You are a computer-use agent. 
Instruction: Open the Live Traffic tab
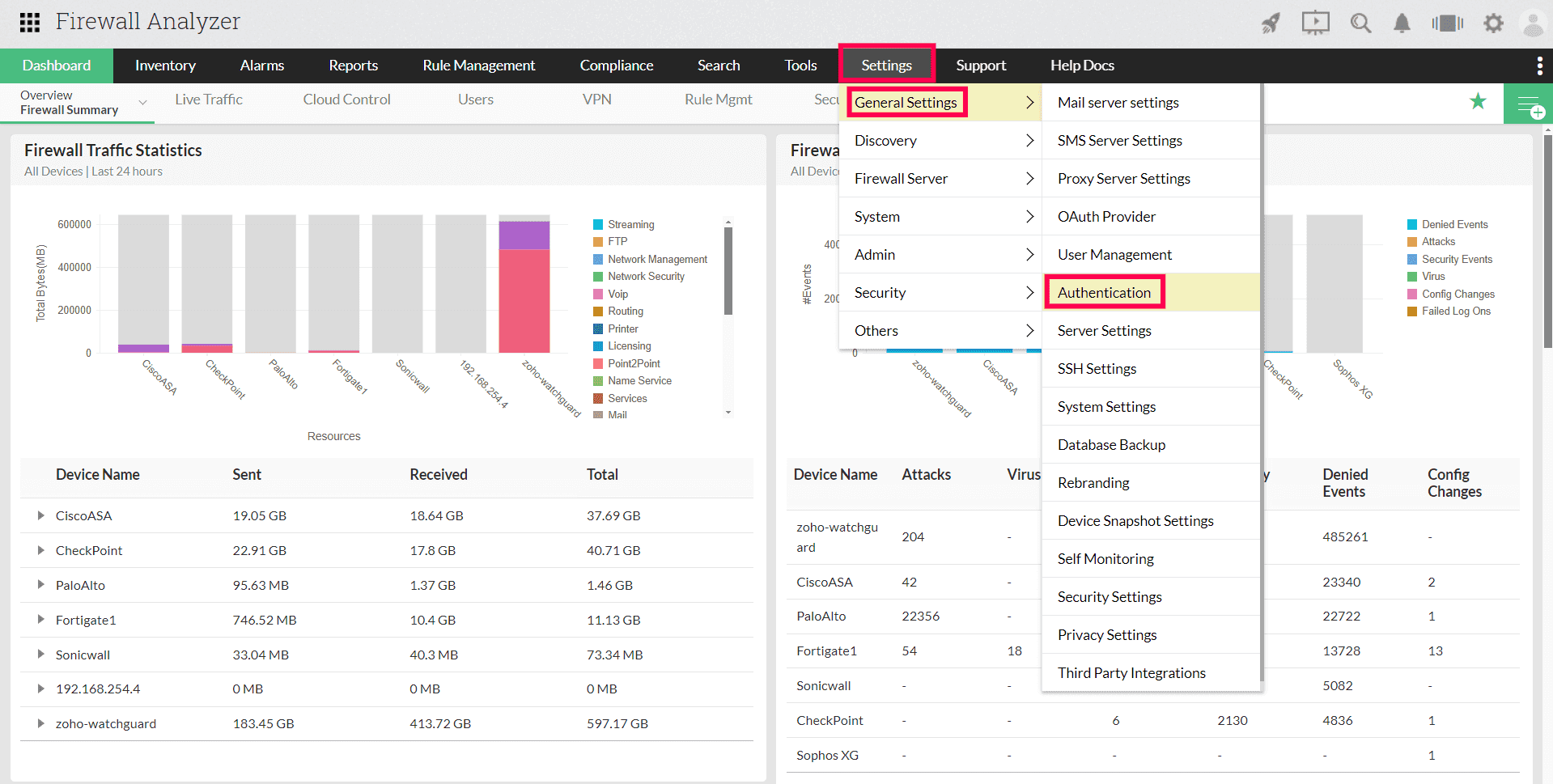[x=208, y=99]
